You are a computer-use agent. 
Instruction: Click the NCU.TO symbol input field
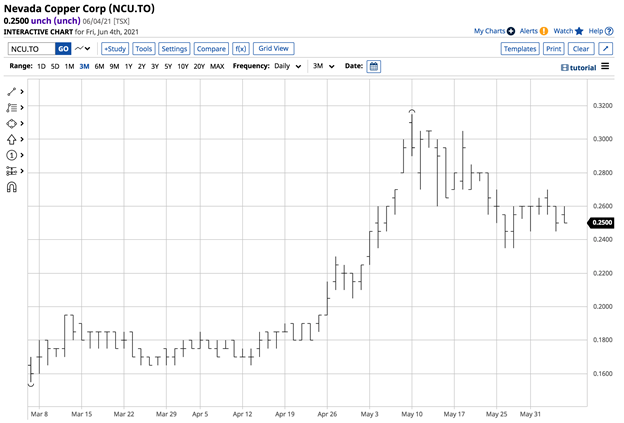coord(30,48)
